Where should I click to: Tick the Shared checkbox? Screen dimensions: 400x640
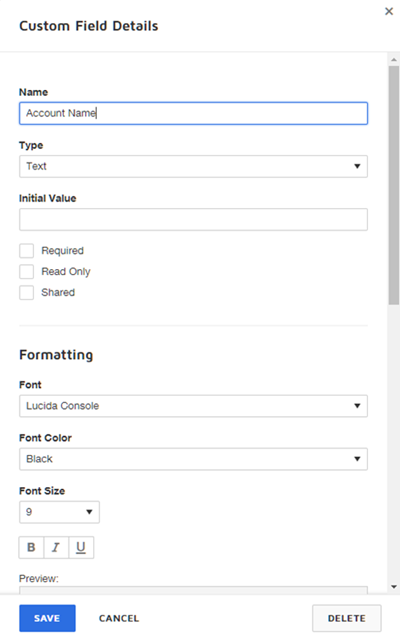point(27,292)
